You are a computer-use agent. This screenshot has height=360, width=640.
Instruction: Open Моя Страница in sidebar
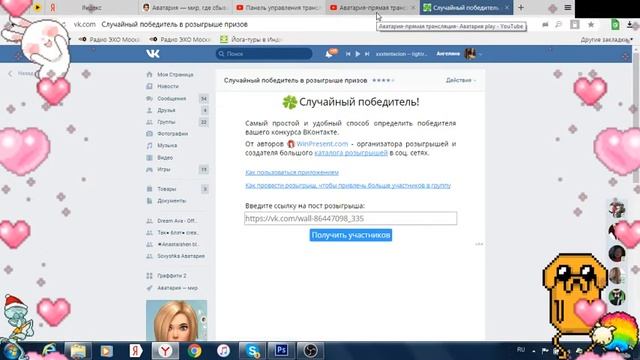coord(176,75)
